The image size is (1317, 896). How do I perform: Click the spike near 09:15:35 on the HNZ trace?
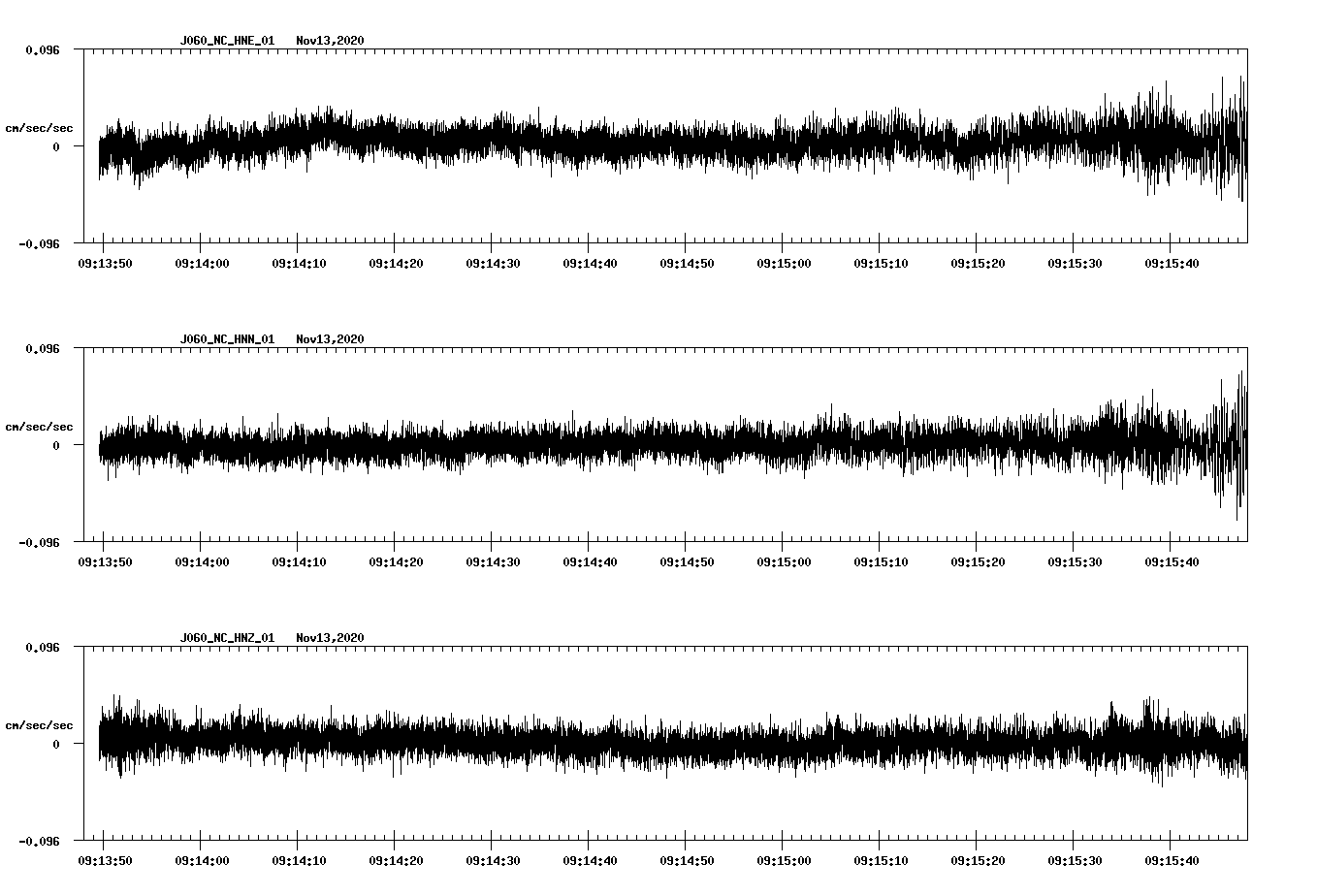click(1111, 708)
